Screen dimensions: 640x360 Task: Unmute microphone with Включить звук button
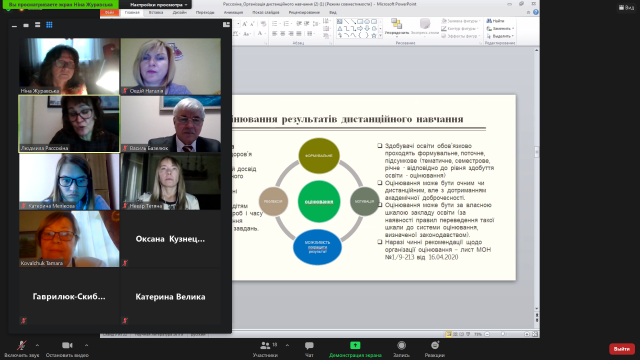(22, 349)
